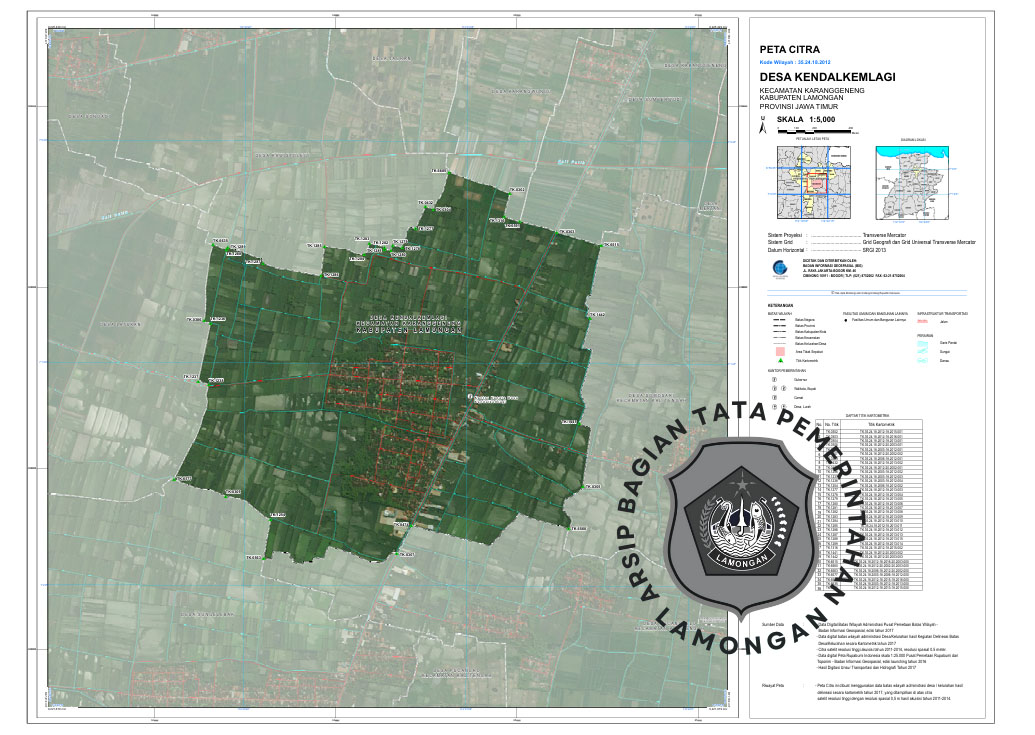1035x735 pixels.
Task: Click the Diagram Lokasi inset map
Action: [912, 183]
